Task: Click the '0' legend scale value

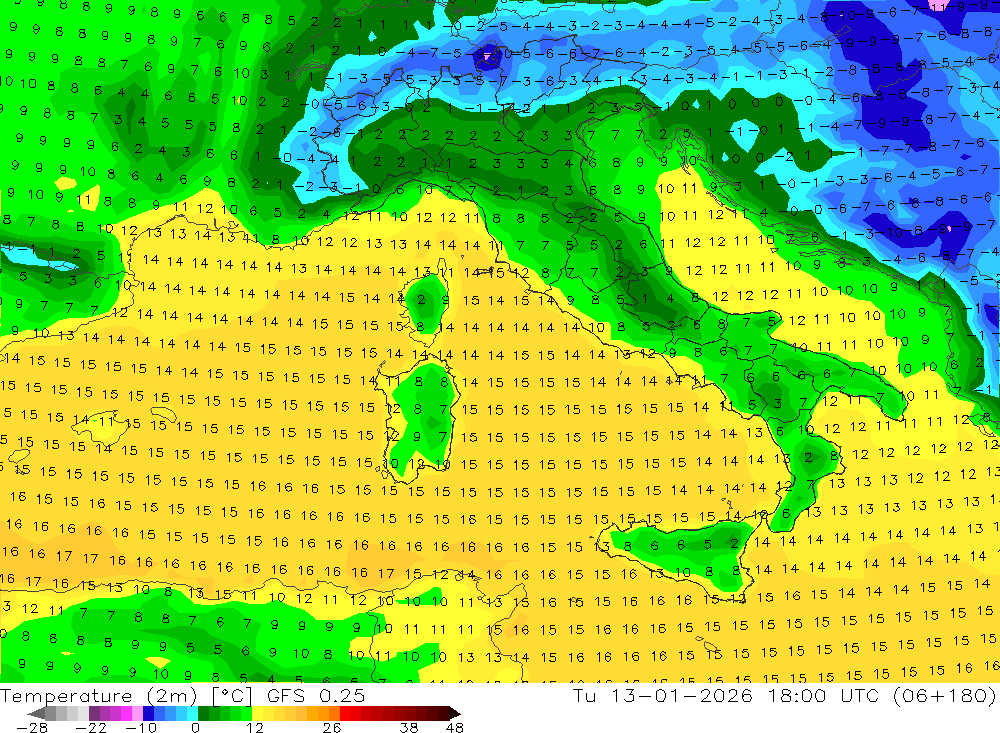Action: point(195,727)
